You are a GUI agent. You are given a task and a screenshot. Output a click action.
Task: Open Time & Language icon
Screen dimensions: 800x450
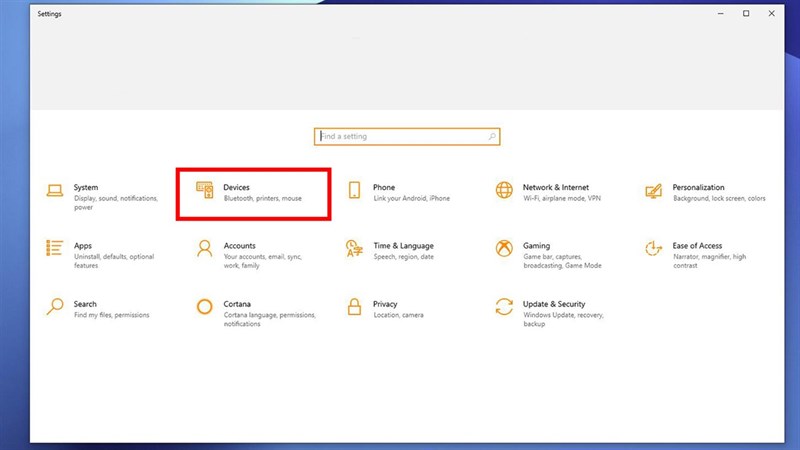tap(354, 248)
